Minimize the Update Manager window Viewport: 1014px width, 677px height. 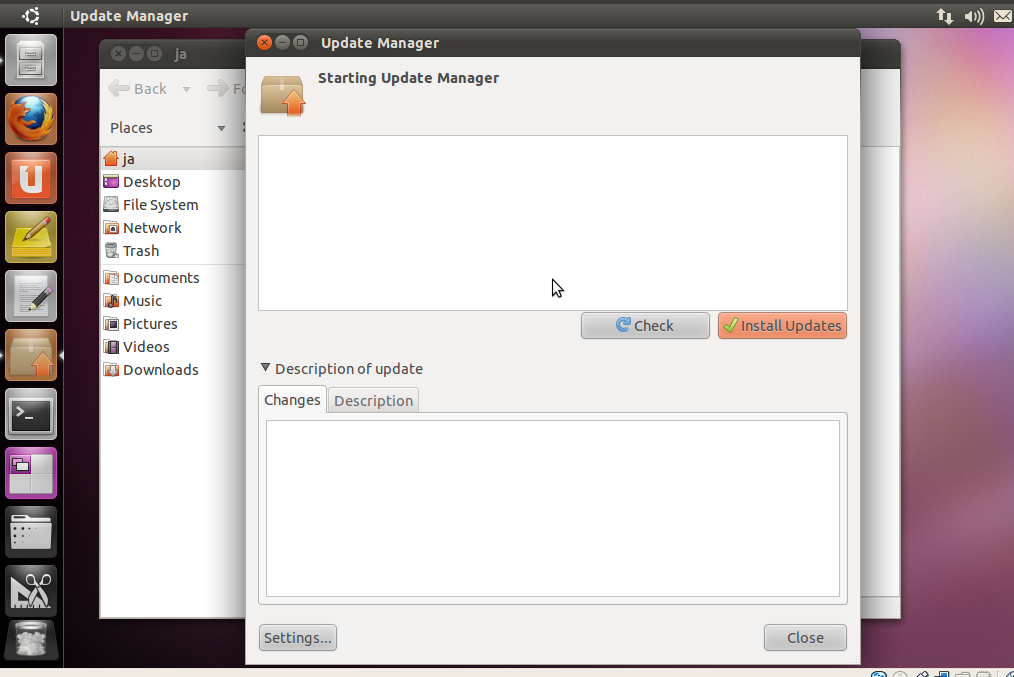coord(282,43)
